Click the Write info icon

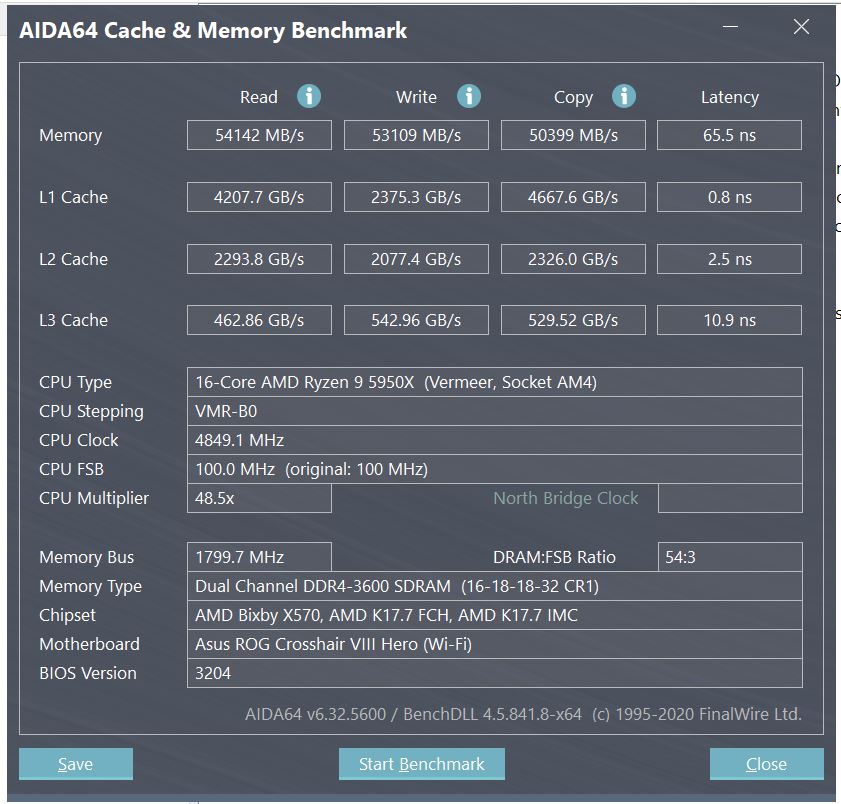pyautogui.click(x=469, y=97)
